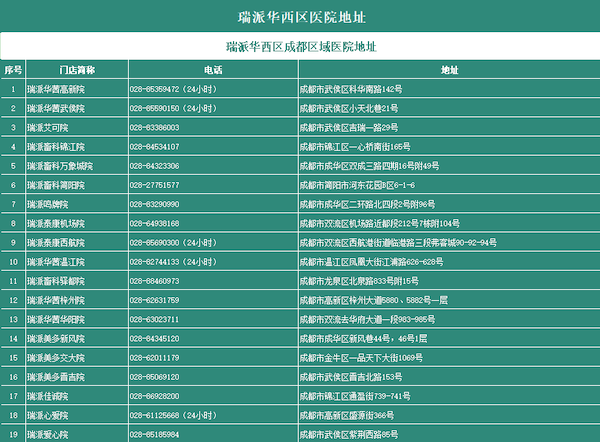Click the address 成都市成华区二环路北四段2号附96号
Image resolution: width=600 pixels, height=442 pixels.
[367, 204]
